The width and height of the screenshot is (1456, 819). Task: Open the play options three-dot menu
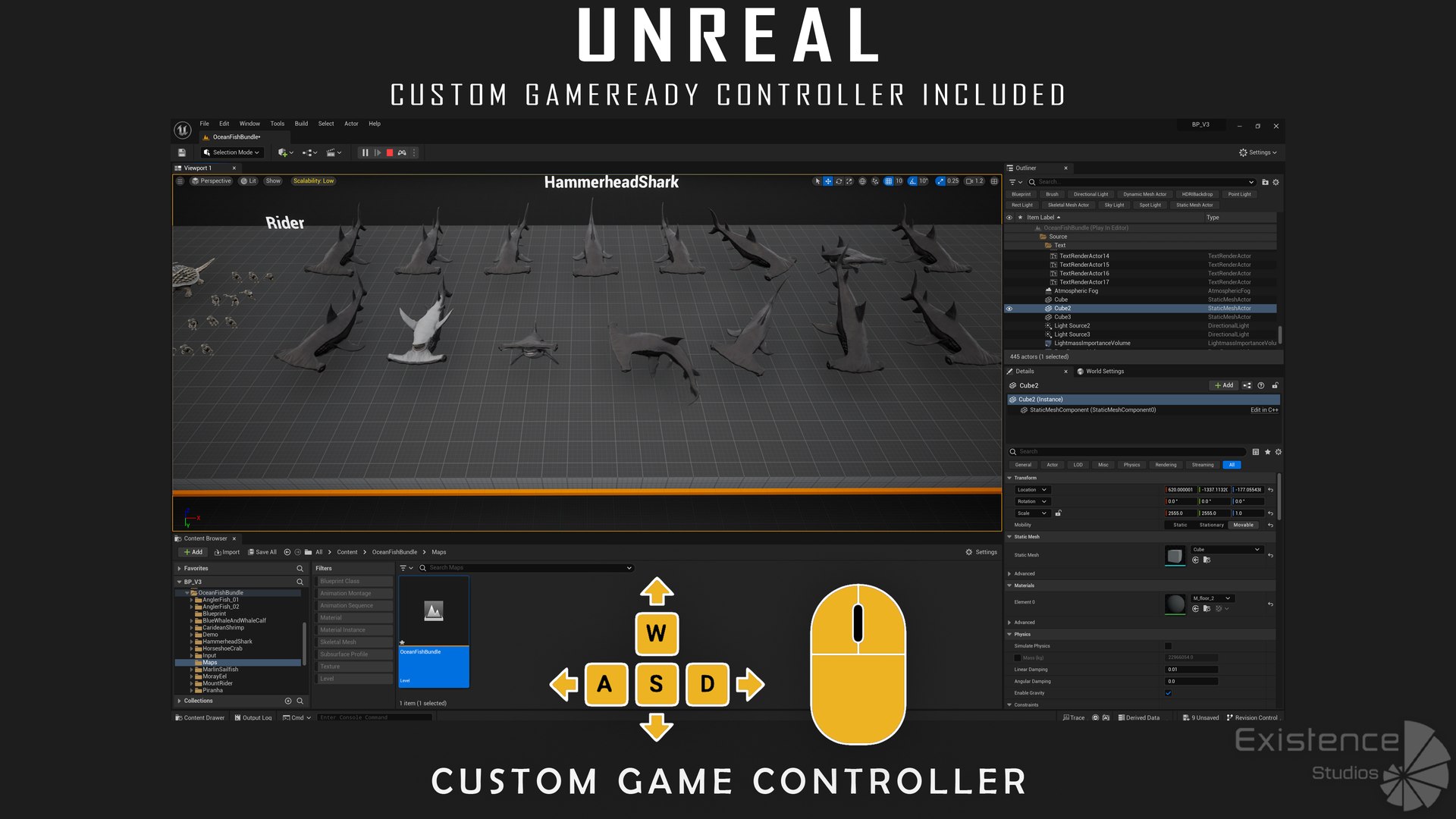pyautogui.click(x=414, y=152)
